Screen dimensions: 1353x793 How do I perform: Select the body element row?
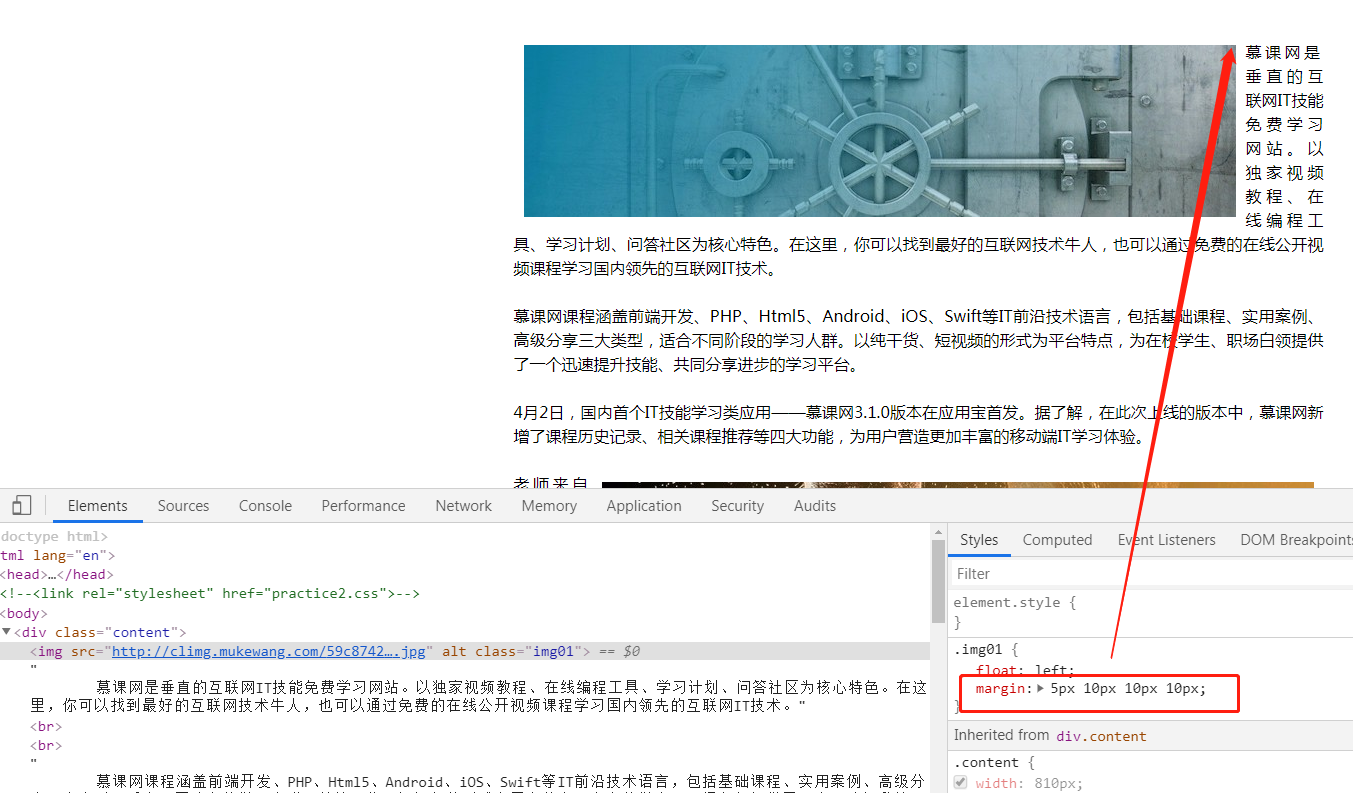[x=465, y=613]
